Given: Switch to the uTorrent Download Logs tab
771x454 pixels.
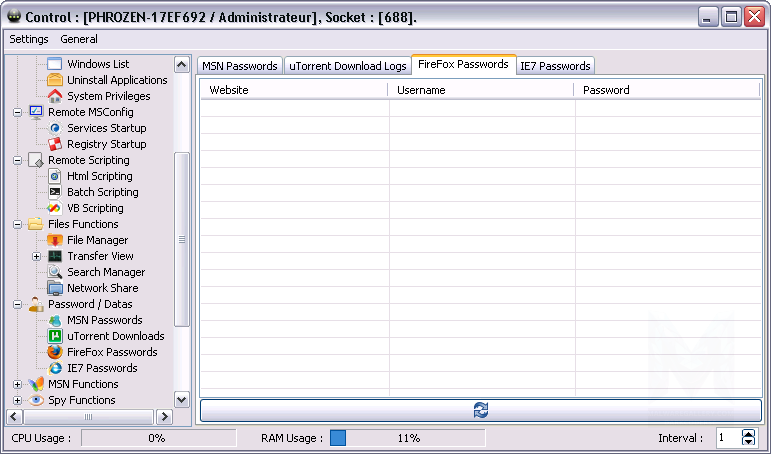Looking at the screenshot, I should (347, 66).
